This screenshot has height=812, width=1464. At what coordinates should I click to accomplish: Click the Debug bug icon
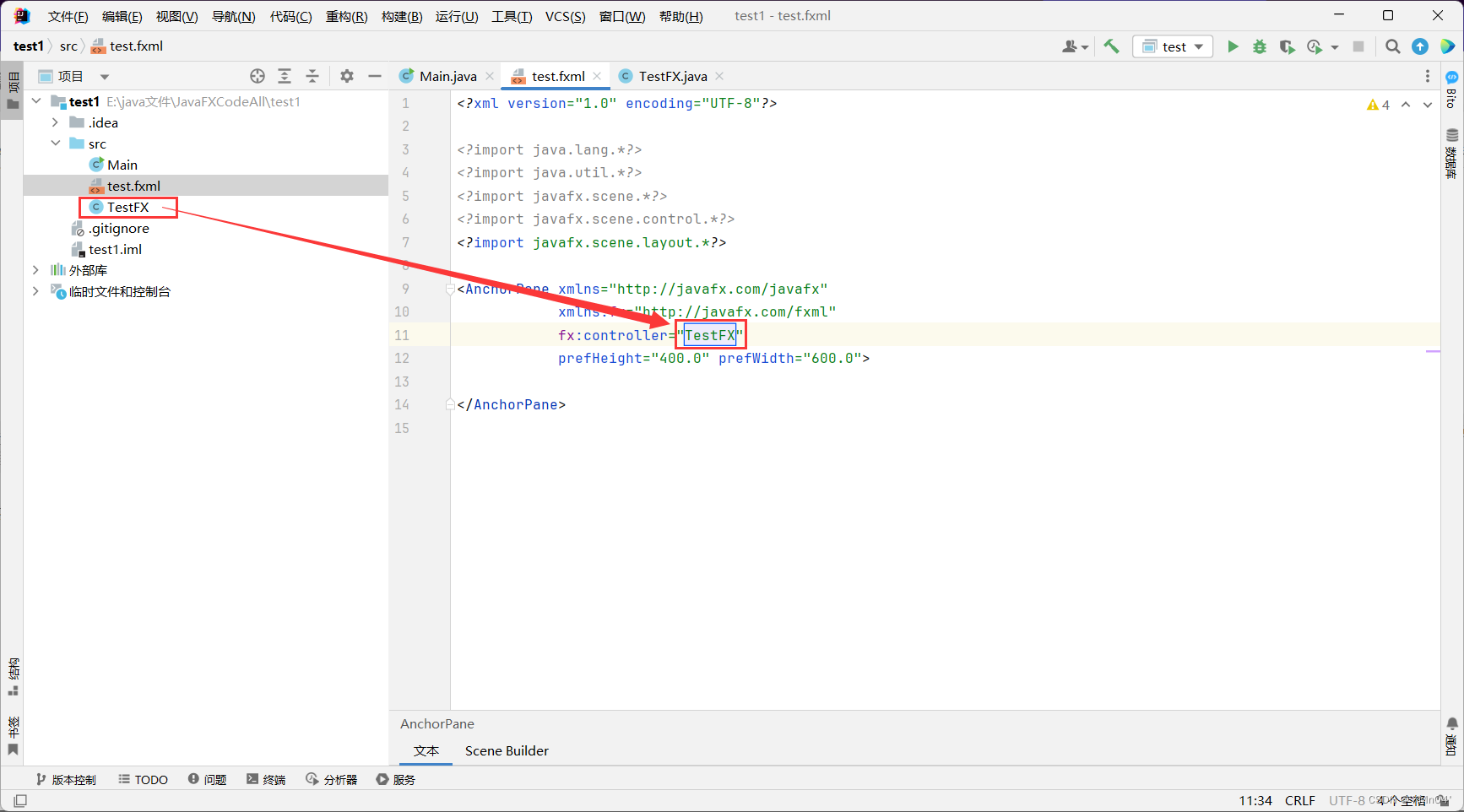(1260, 46)
